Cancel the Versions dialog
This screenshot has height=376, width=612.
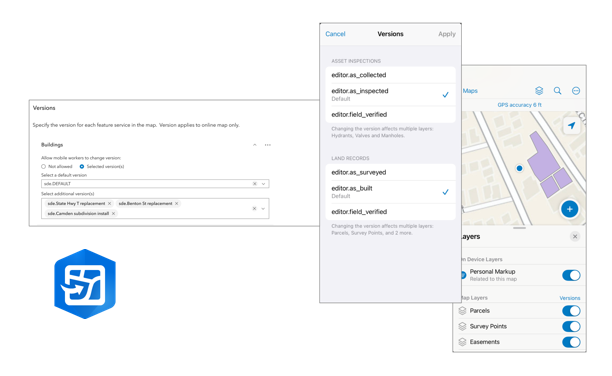335,34
